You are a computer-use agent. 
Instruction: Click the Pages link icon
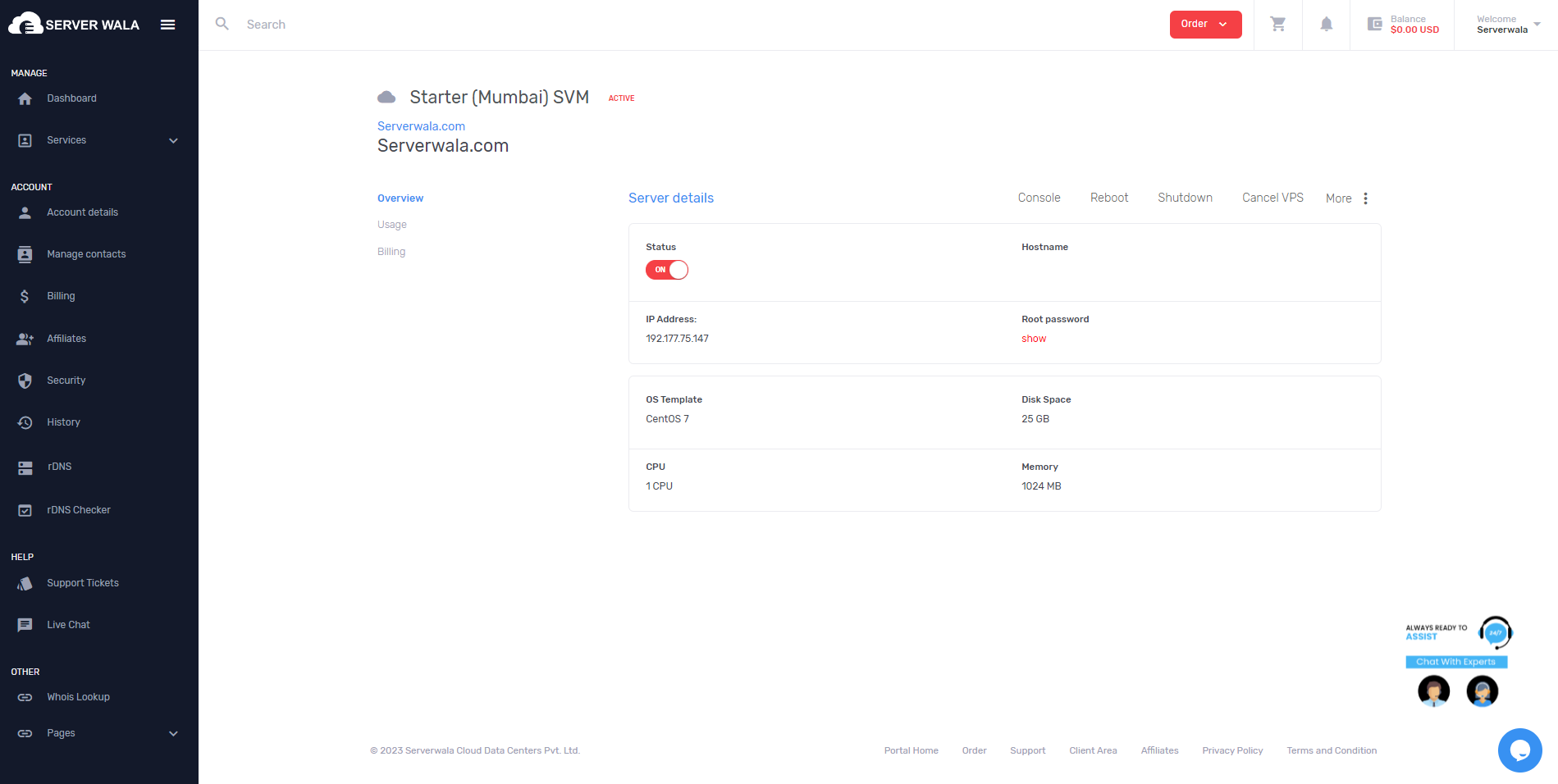coord(25,733)
